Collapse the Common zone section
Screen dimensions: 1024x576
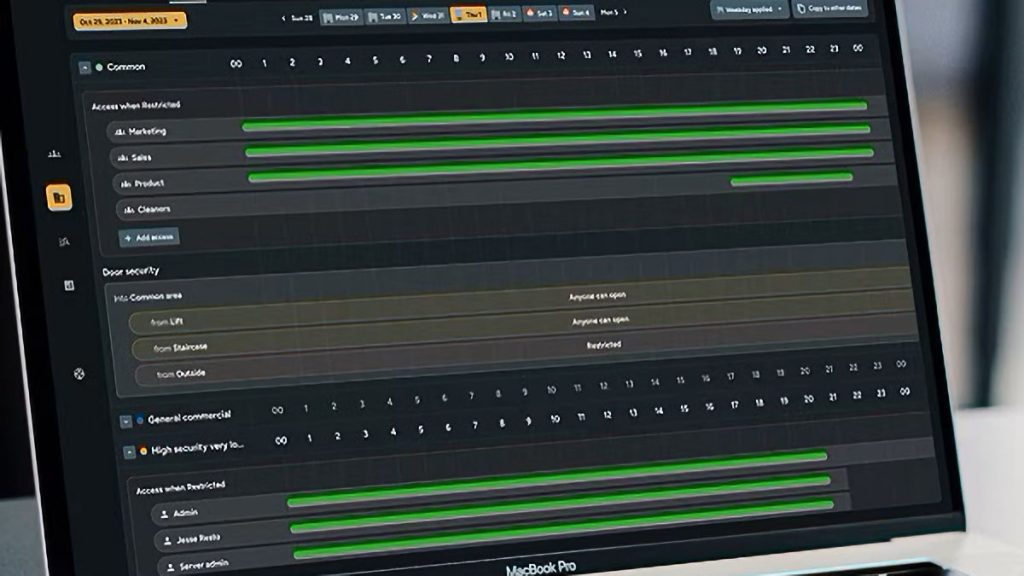point(84,67)
